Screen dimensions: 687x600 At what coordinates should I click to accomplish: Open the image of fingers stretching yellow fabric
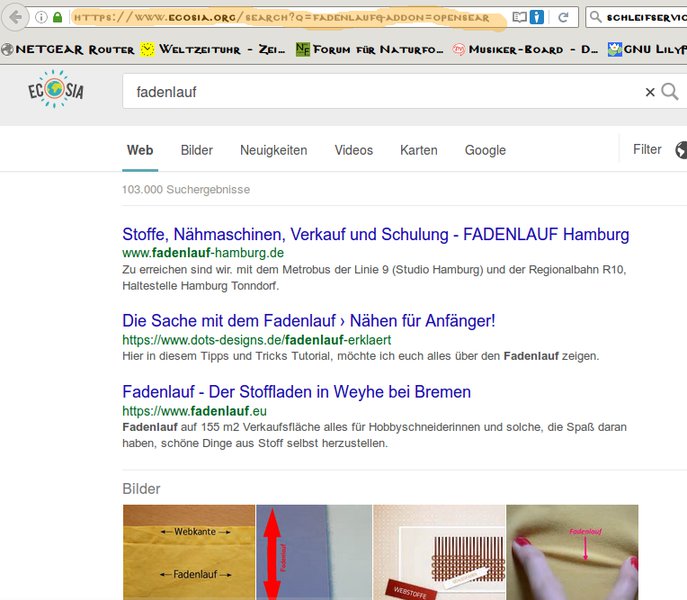point(572,552)
